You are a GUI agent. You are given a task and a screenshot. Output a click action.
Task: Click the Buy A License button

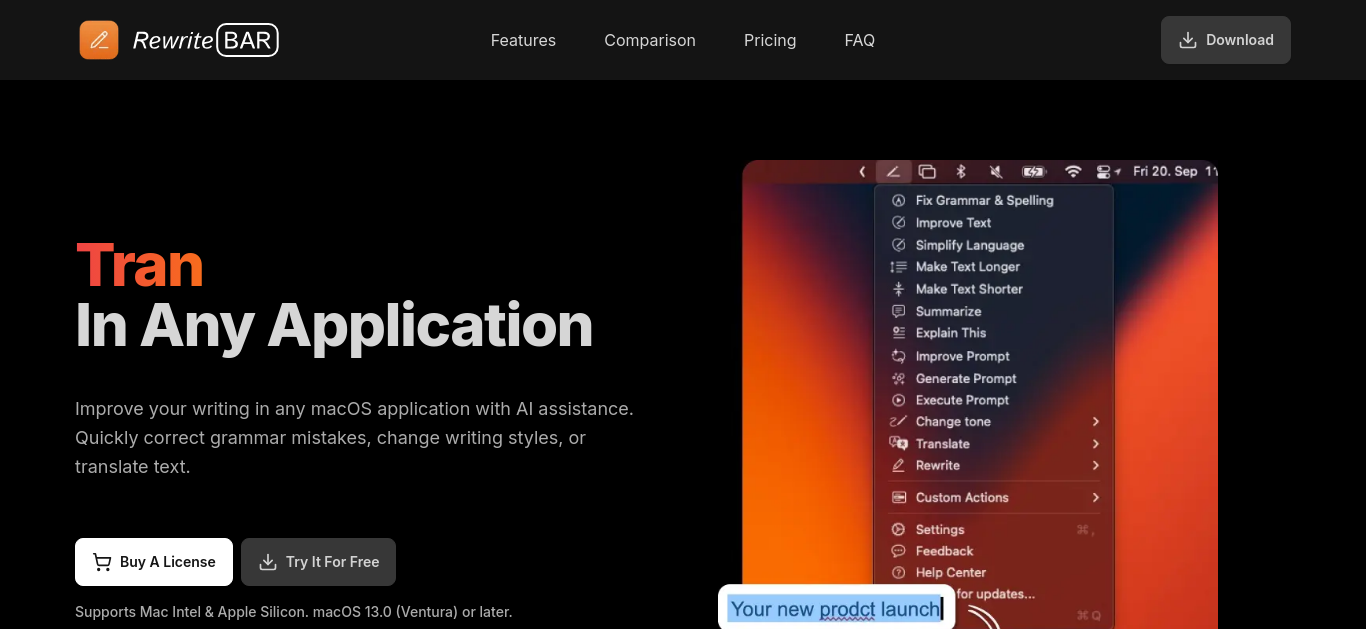(154, 562)
